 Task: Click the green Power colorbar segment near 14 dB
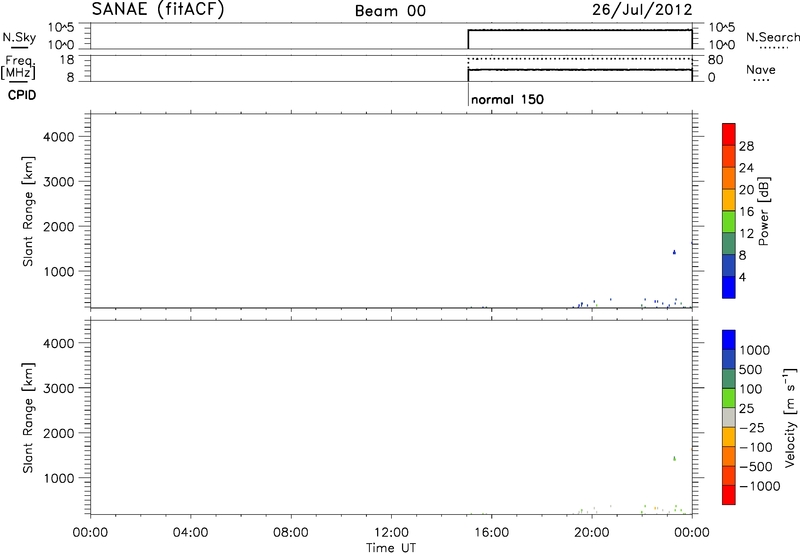click(729, 221)
